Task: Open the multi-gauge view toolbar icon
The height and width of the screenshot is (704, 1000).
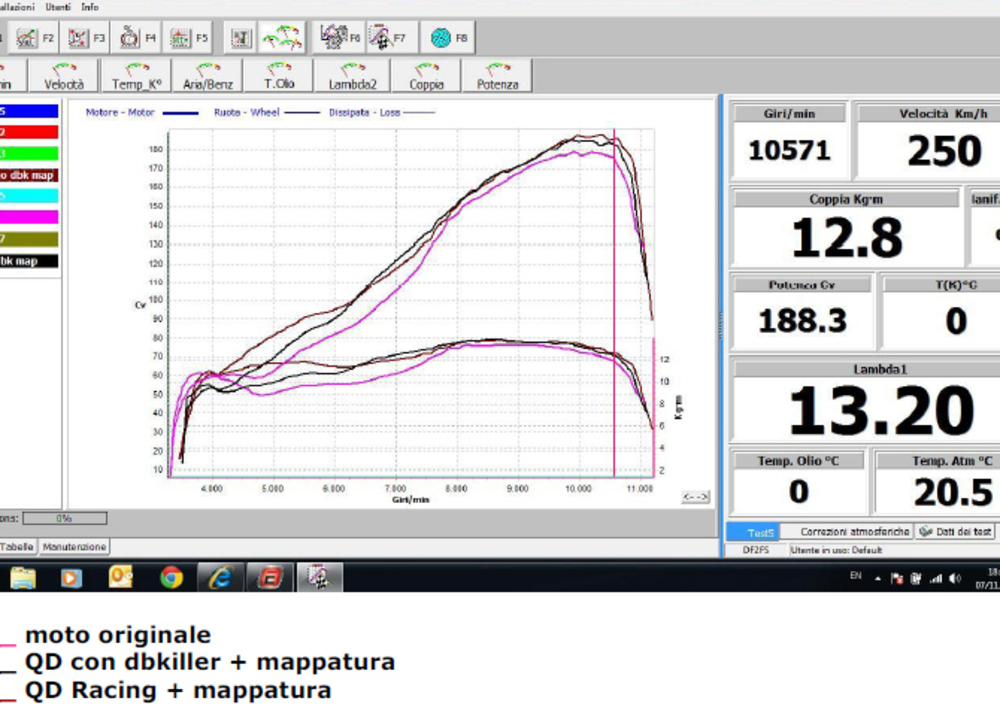Action: (x=282, y=38)
